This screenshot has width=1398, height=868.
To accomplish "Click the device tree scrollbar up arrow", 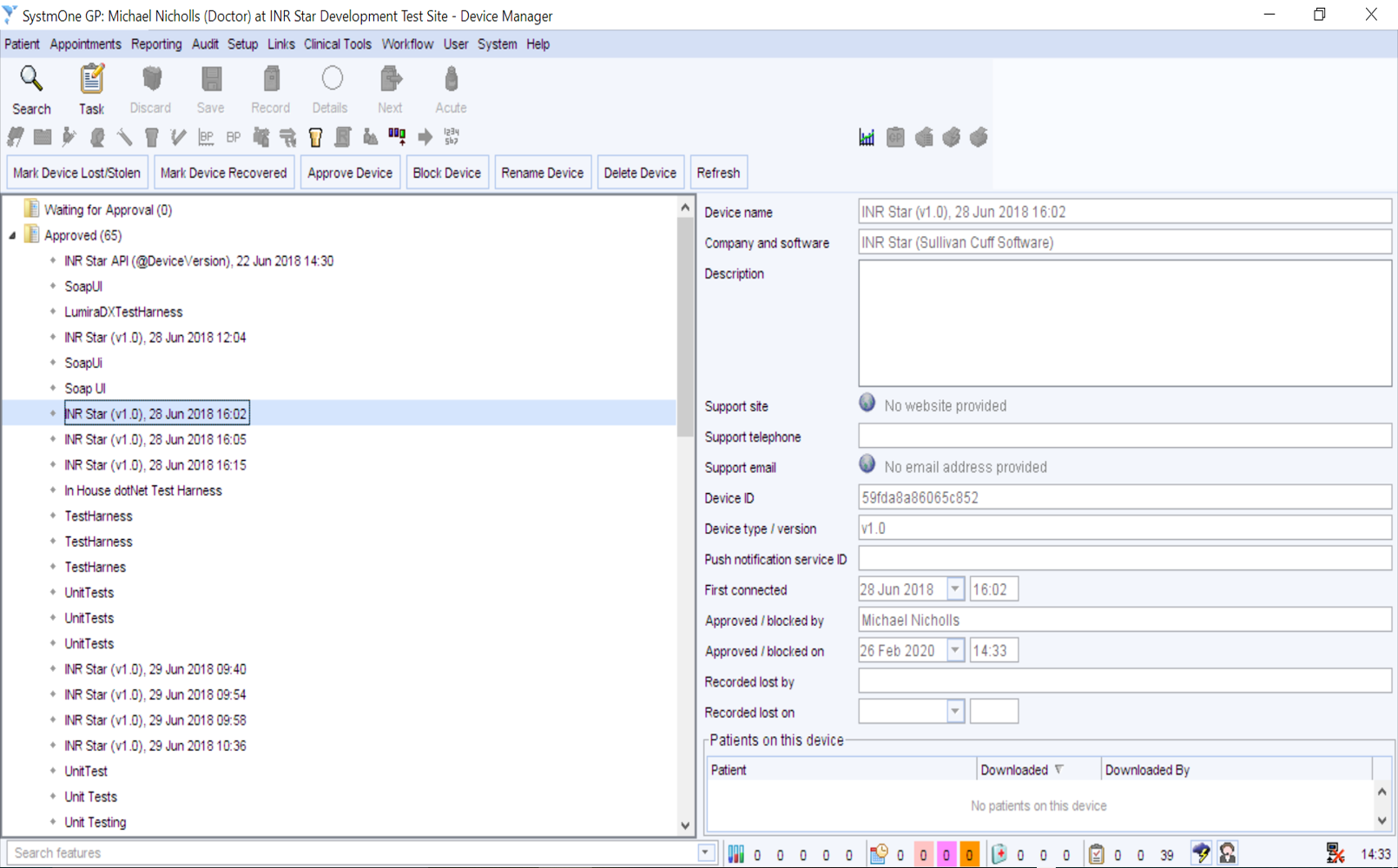I will coord(685,207).
